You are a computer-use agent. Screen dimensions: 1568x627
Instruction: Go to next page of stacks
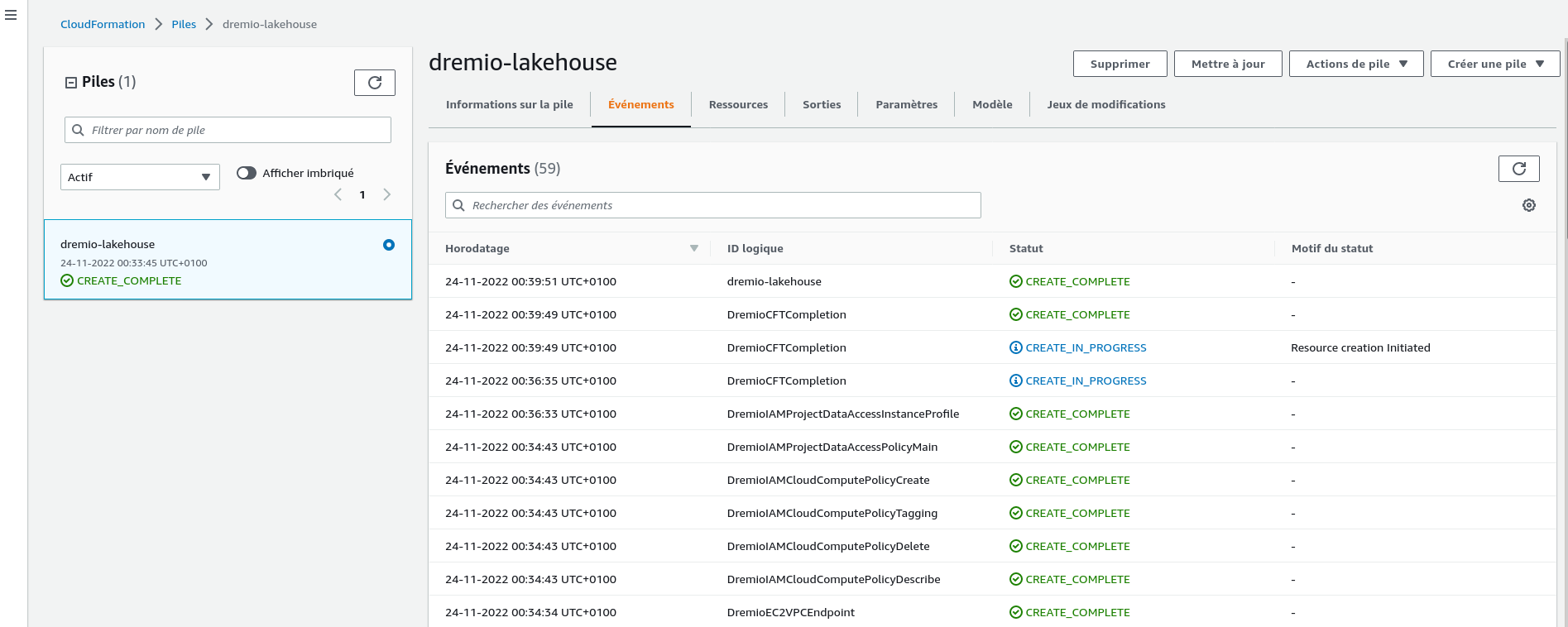point(386,195)
